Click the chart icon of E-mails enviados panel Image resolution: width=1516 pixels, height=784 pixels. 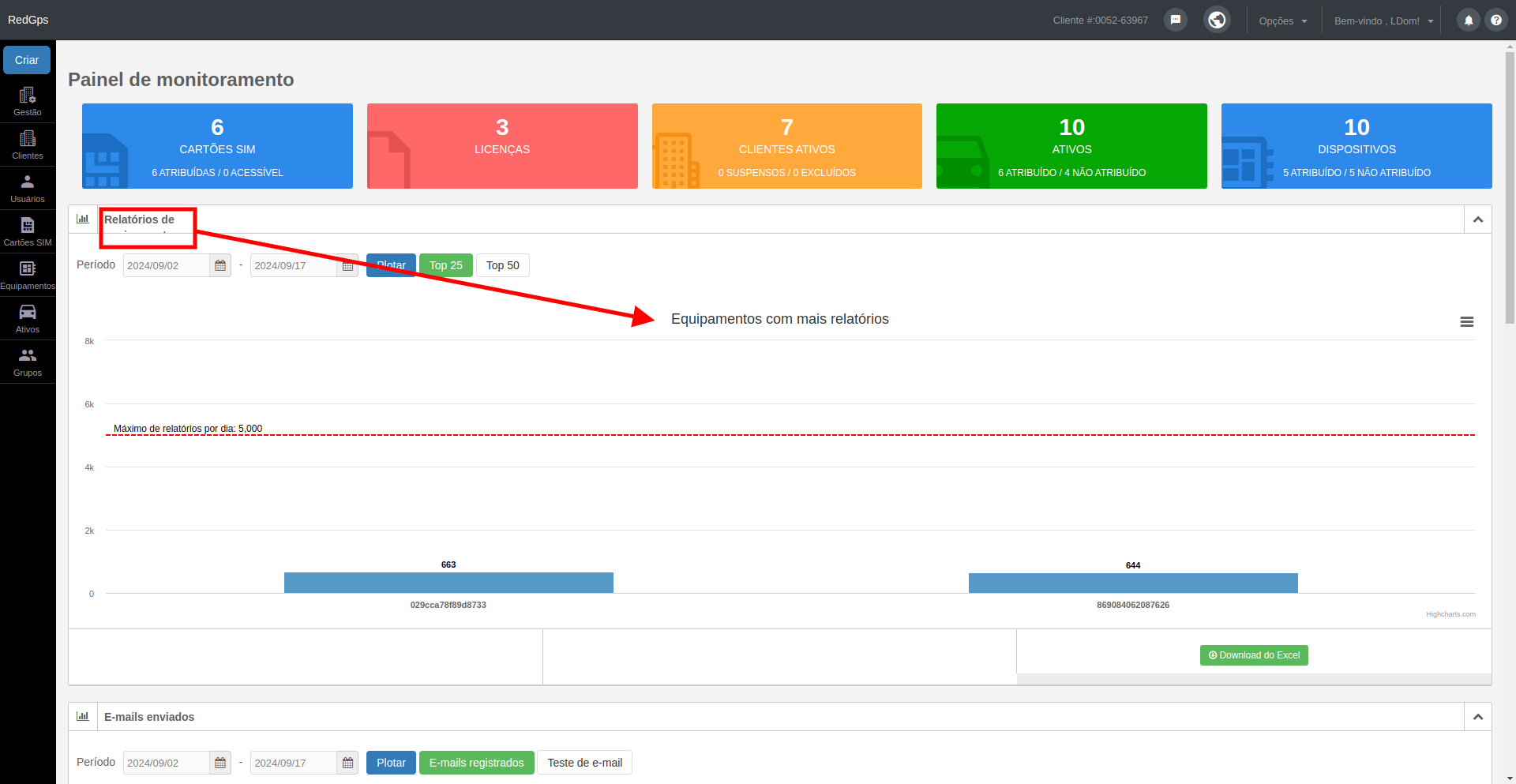pyautogui.click(x=83, y=716)
